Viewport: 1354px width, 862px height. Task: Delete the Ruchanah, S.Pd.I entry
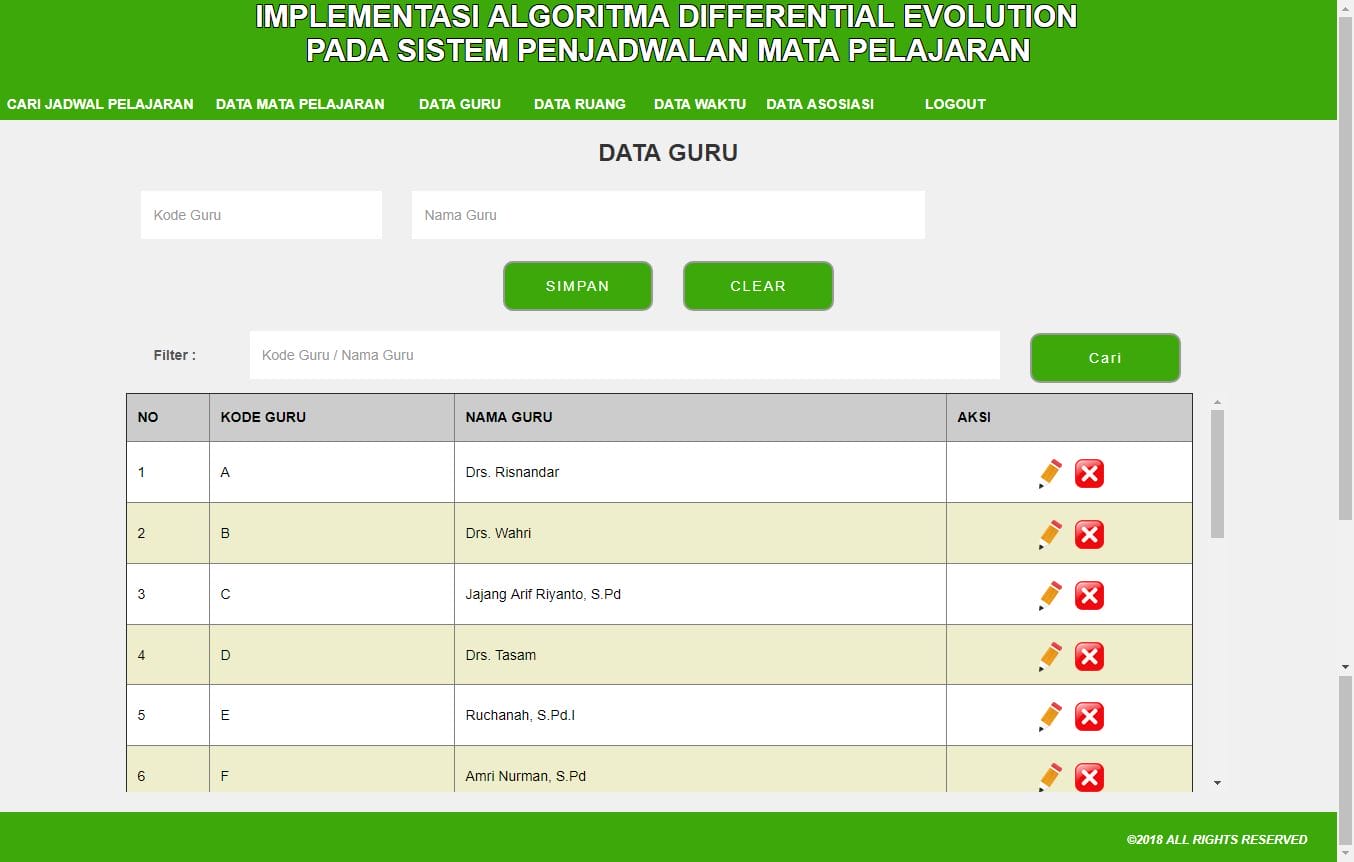pyautogui.click(x=1089, y=716)
